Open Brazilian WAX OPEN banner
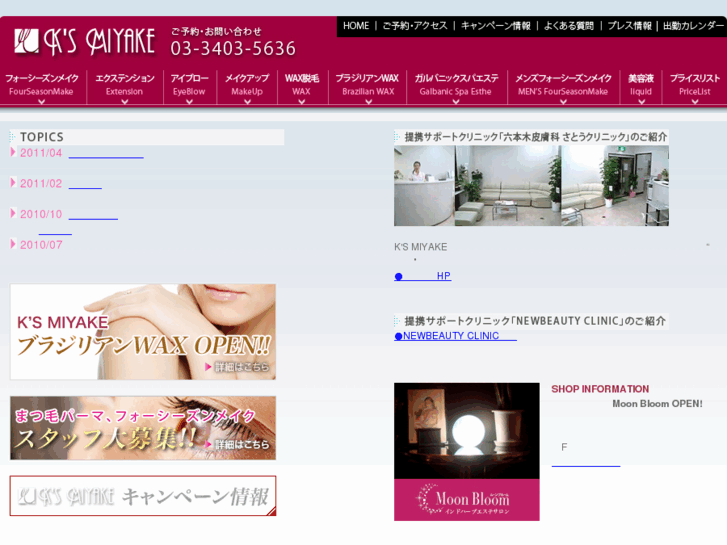Image resolution: width=727 pixels, height=545 pixels. [x=143, y=332]
